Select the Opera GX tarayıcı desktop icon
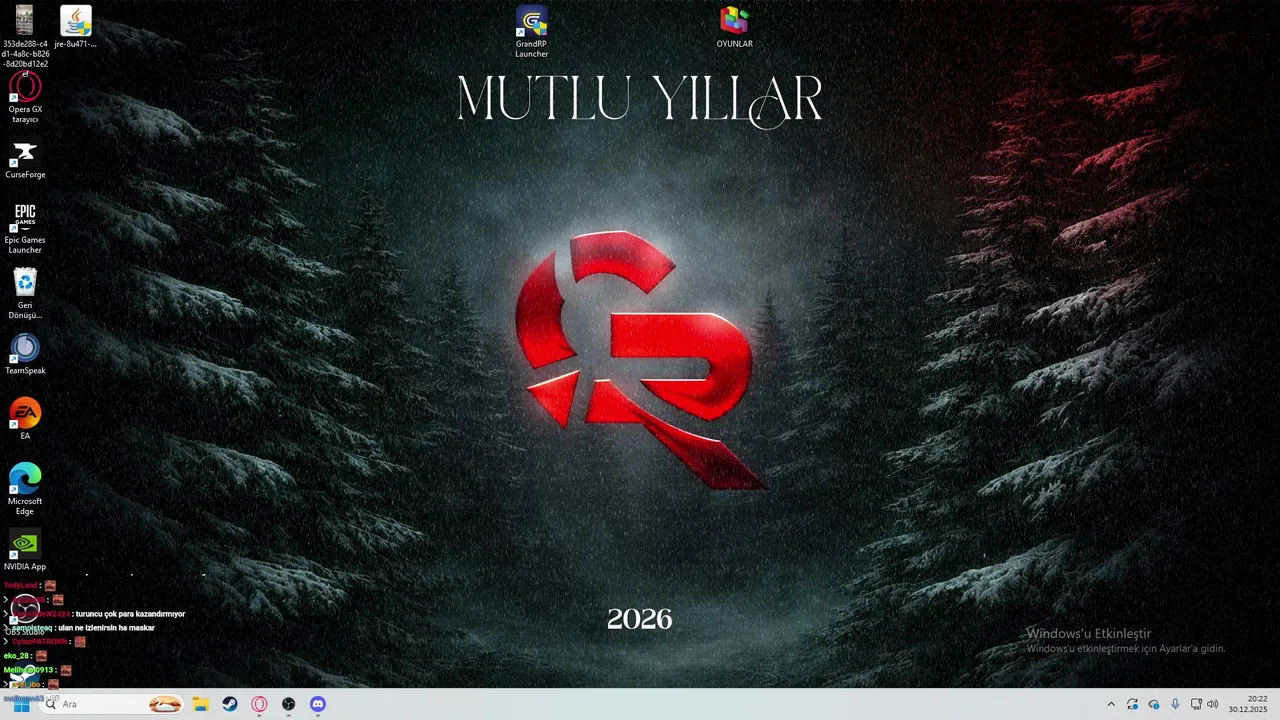 click(x=25, y=98)
